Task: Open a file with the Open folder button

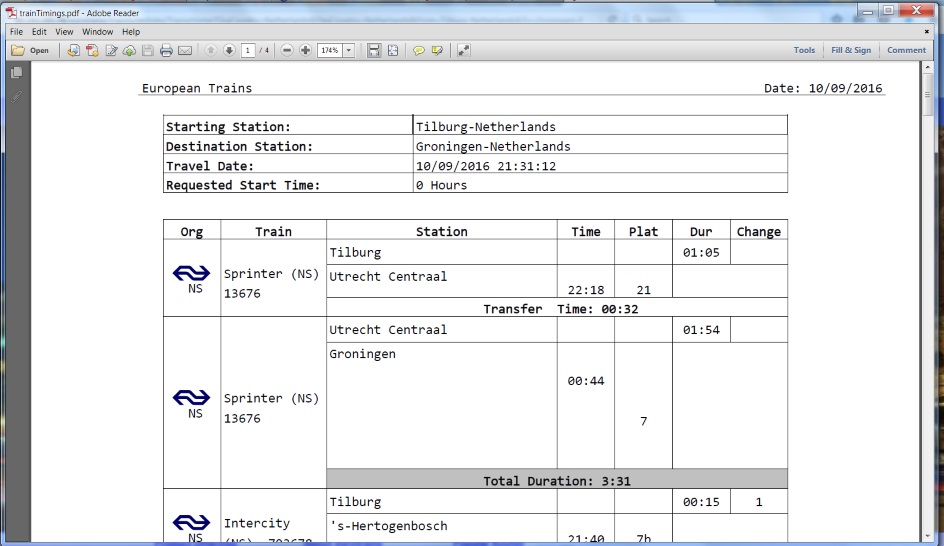Action: [x=30, y=51]
